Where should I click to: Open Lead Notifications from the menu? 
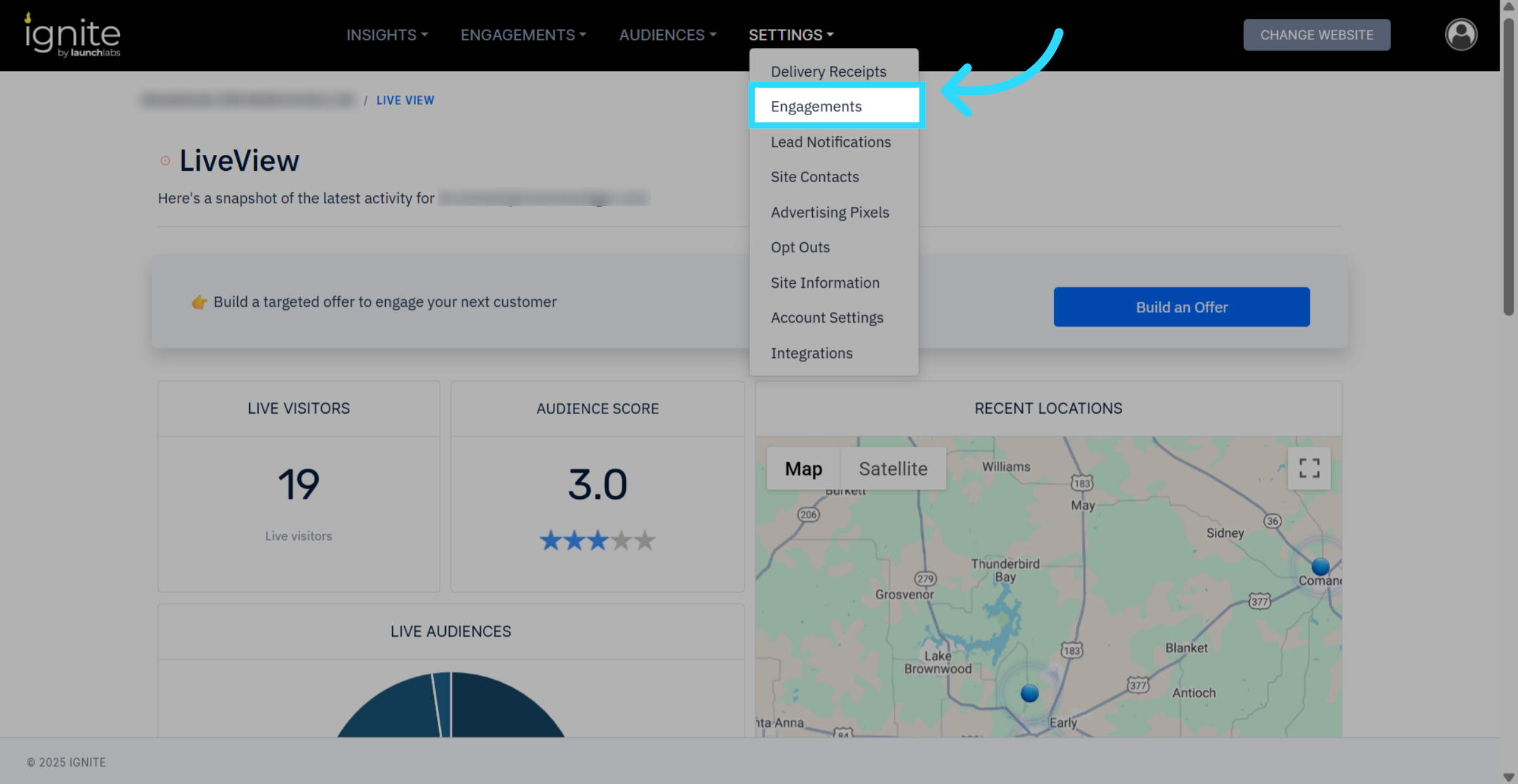tap(830, 142)
